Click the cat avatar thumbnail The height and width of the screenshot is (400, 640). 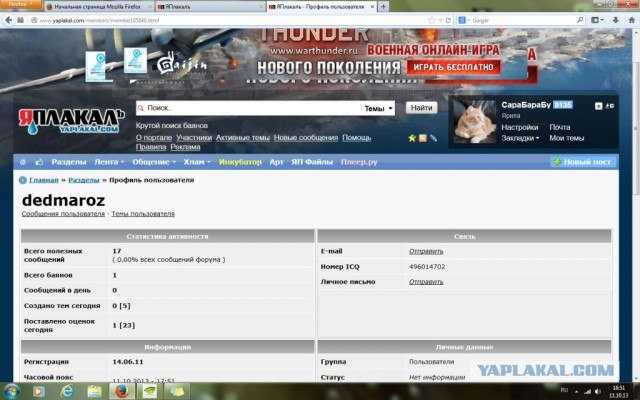click(474, 122)
